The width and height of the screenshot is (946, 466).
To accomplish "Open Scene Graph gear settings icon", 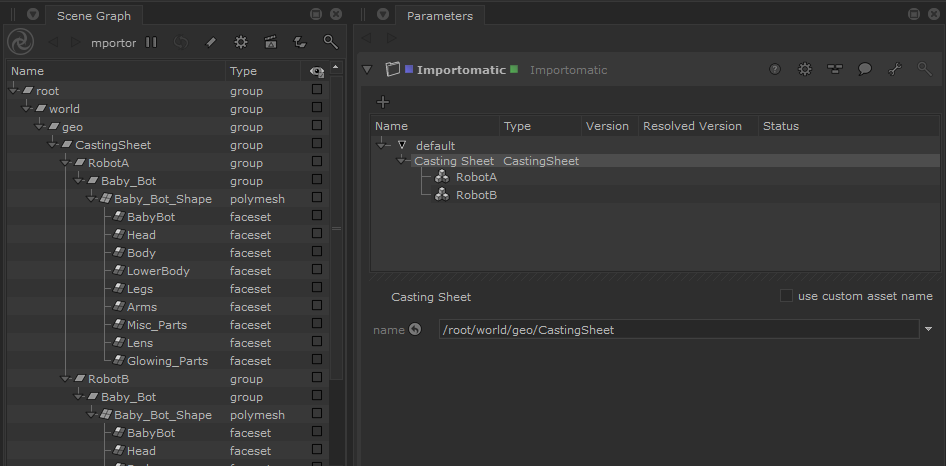I will tap(241, 42).
